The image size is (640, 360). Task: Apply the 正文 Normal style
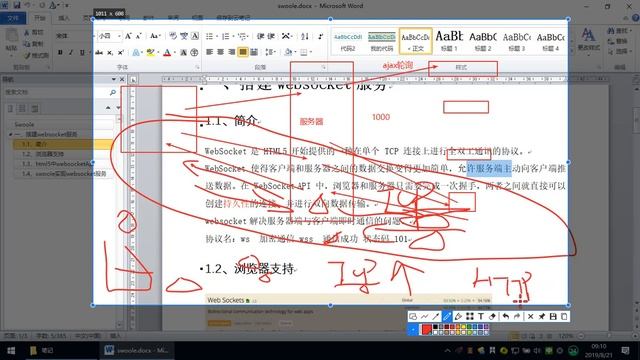click(x=416, y=41)
